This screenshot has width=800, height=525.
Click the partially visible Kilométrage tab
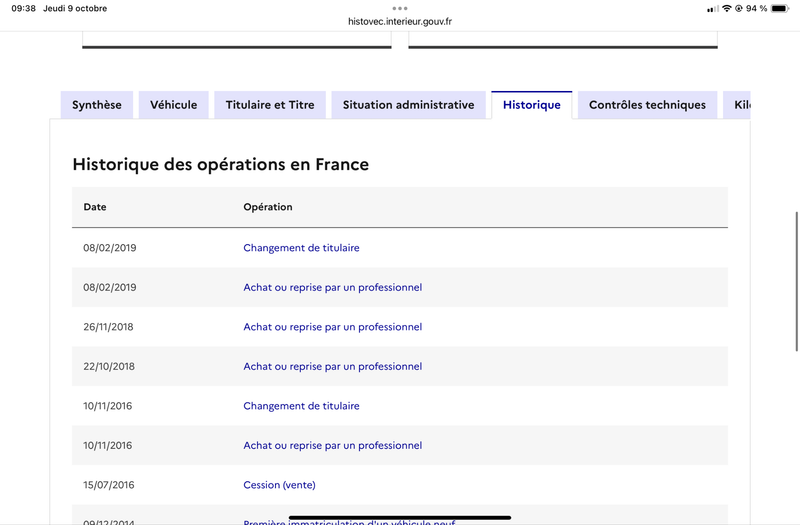click(740, 105)
